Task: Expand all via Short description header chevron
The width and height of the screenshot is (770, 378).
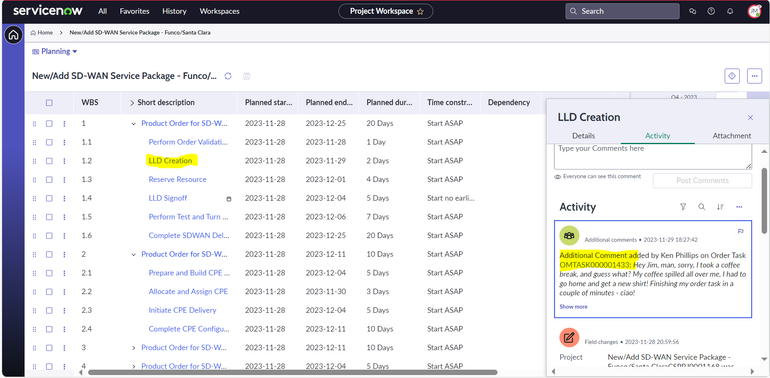Action: point(132,103)
